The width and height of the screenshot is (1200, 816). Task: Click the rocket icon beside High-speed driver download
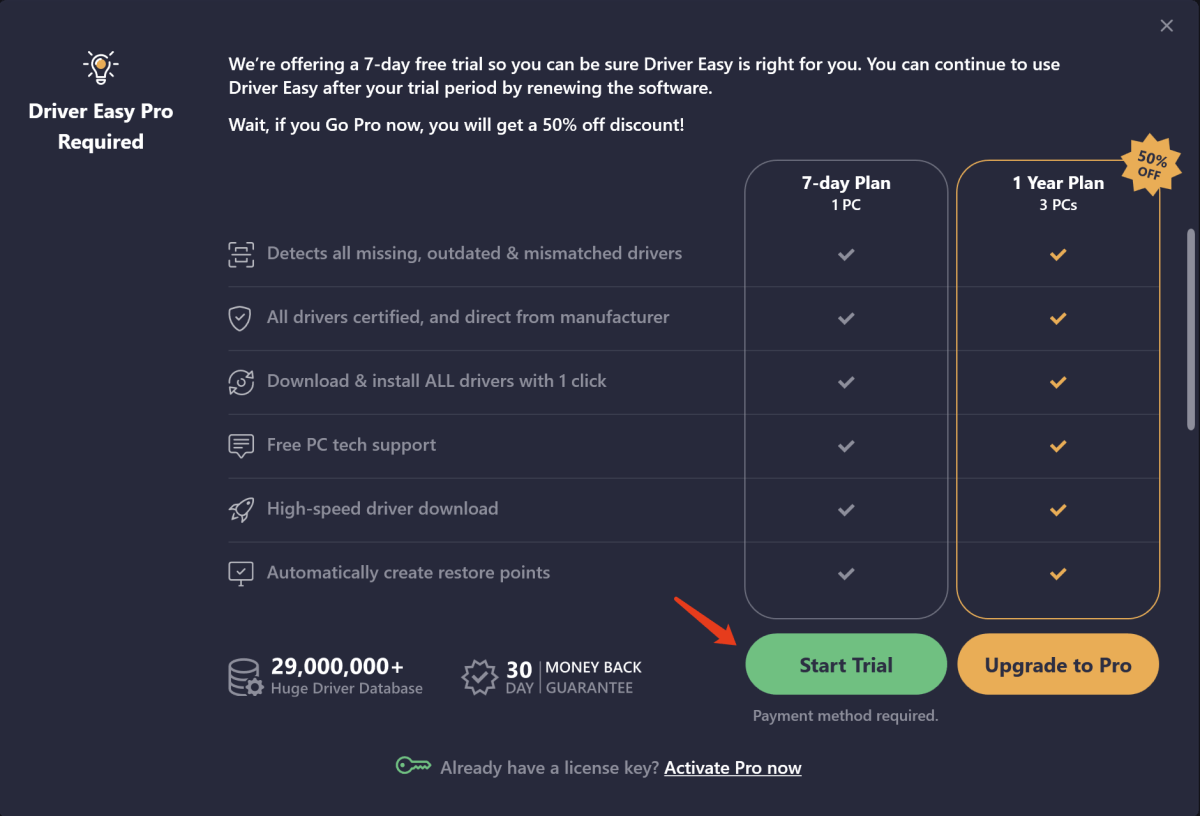[x=241, y=510]
